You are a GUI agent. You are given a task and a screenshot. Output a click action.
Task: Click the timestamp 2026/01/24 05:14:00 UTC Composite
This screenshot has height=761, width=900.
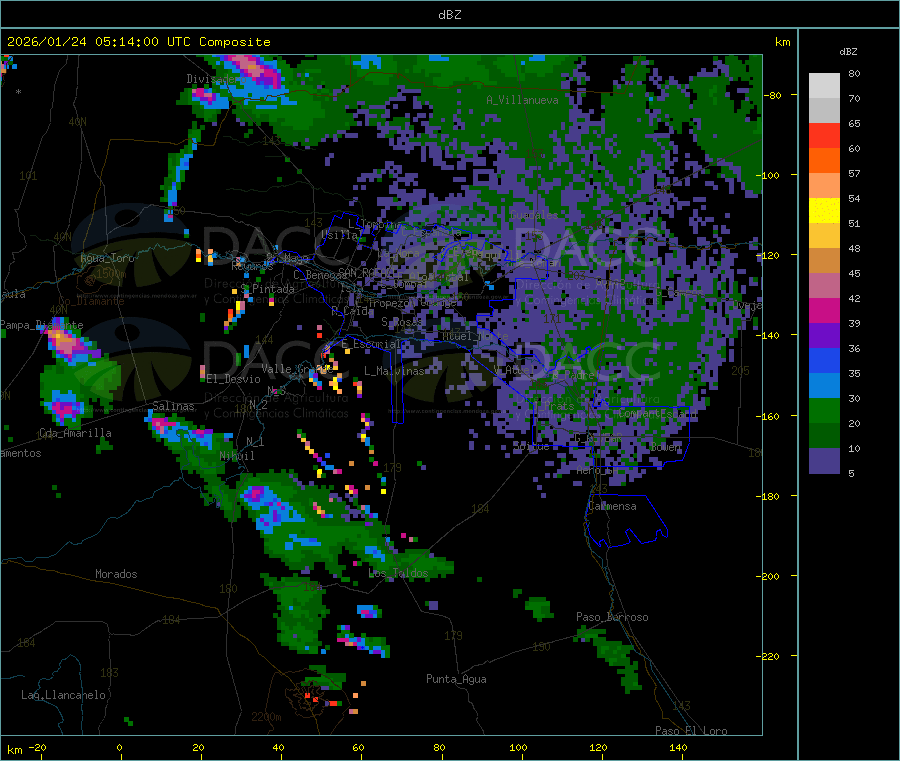pos(139,42)
